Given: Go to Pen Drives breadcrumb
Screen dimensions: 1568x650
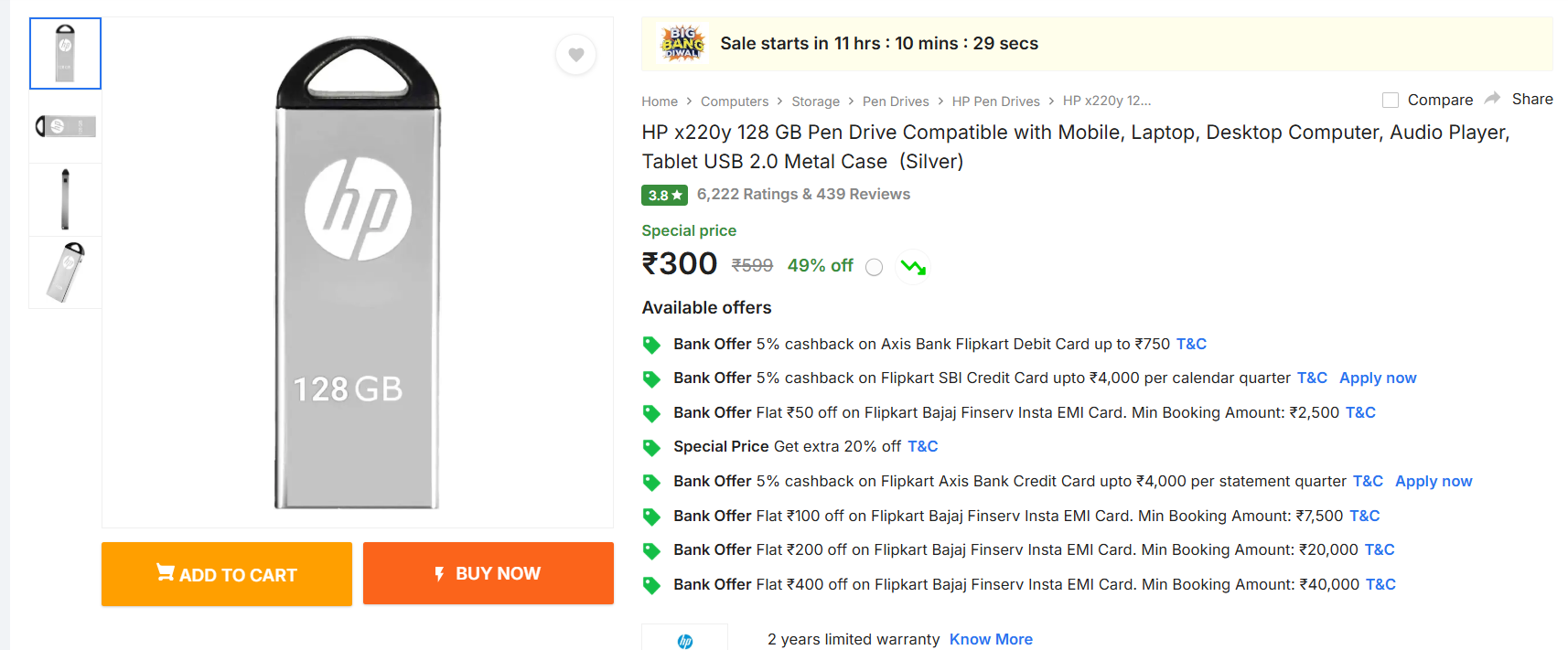Looking at the screenshot, I should [895, 101].
